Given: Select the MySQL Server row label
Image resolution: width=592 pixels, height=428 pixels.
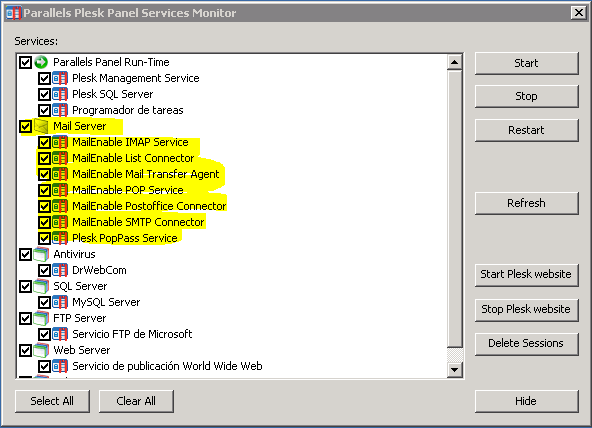Looking at the screenshot, I should [x=106, y=302].
